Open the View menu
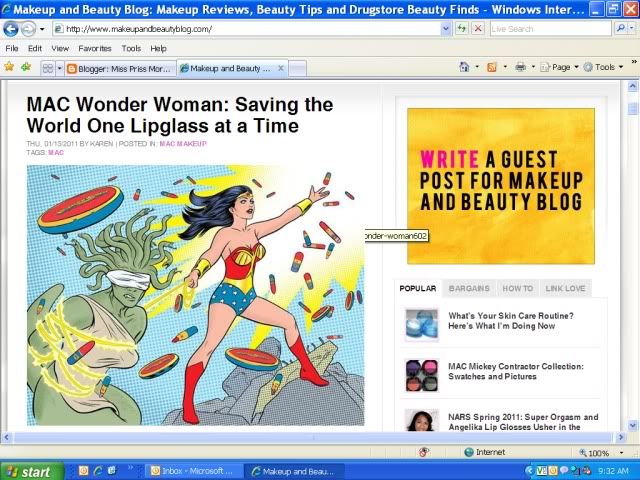Image resolution: width=640 pixels, height=480 pixels. pyautogui.click(x=60, y=49)
